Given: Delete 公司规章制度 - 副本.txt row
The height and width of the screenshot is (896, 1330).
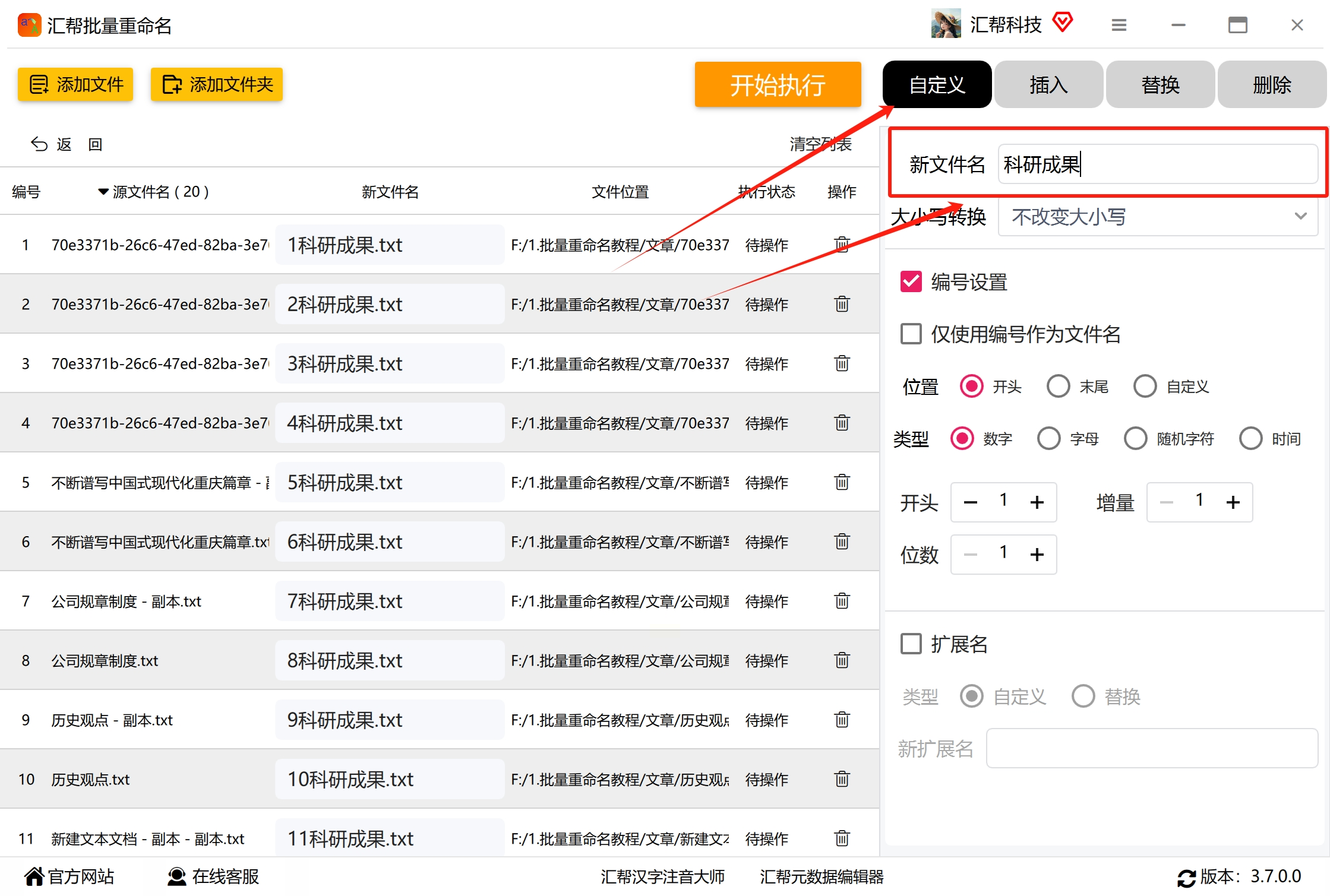Looking at the screenshot, I should click(842, 600).
